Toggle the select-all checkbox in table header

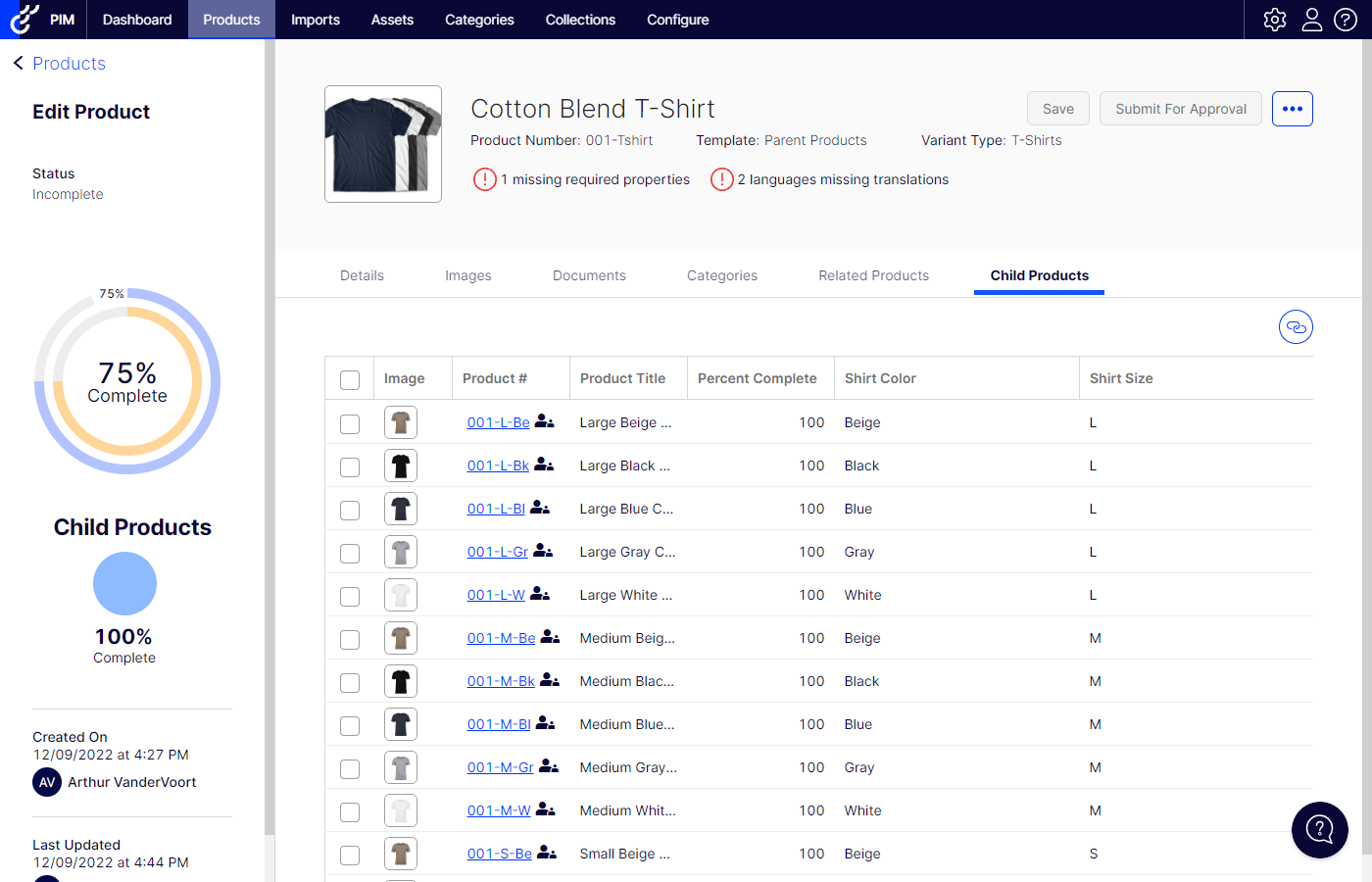click(350, 380)
